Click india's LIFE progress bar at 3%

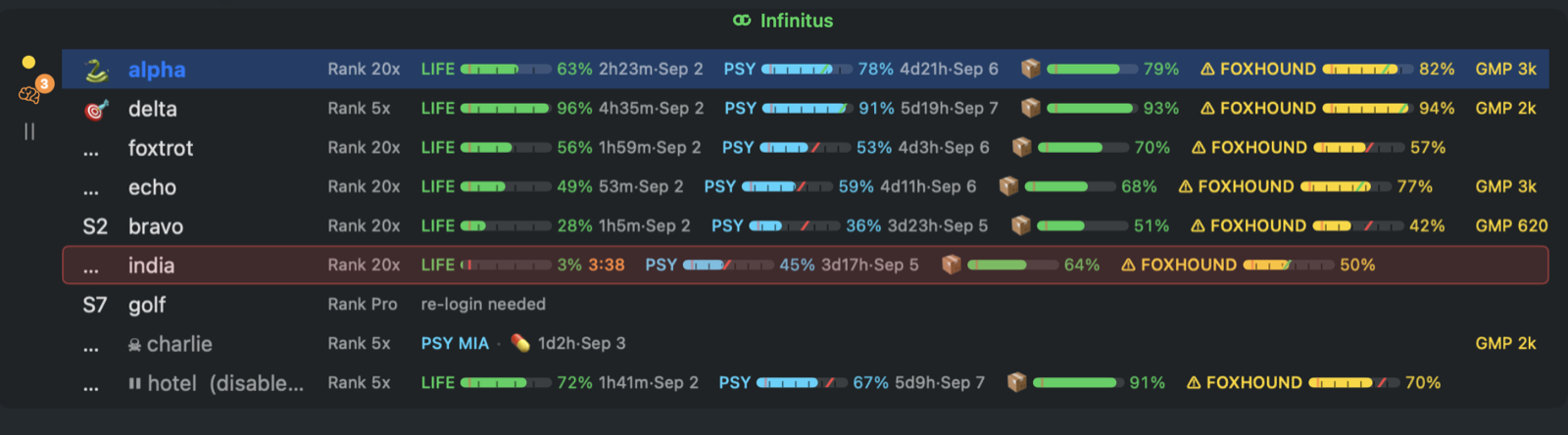click(506, 266)
